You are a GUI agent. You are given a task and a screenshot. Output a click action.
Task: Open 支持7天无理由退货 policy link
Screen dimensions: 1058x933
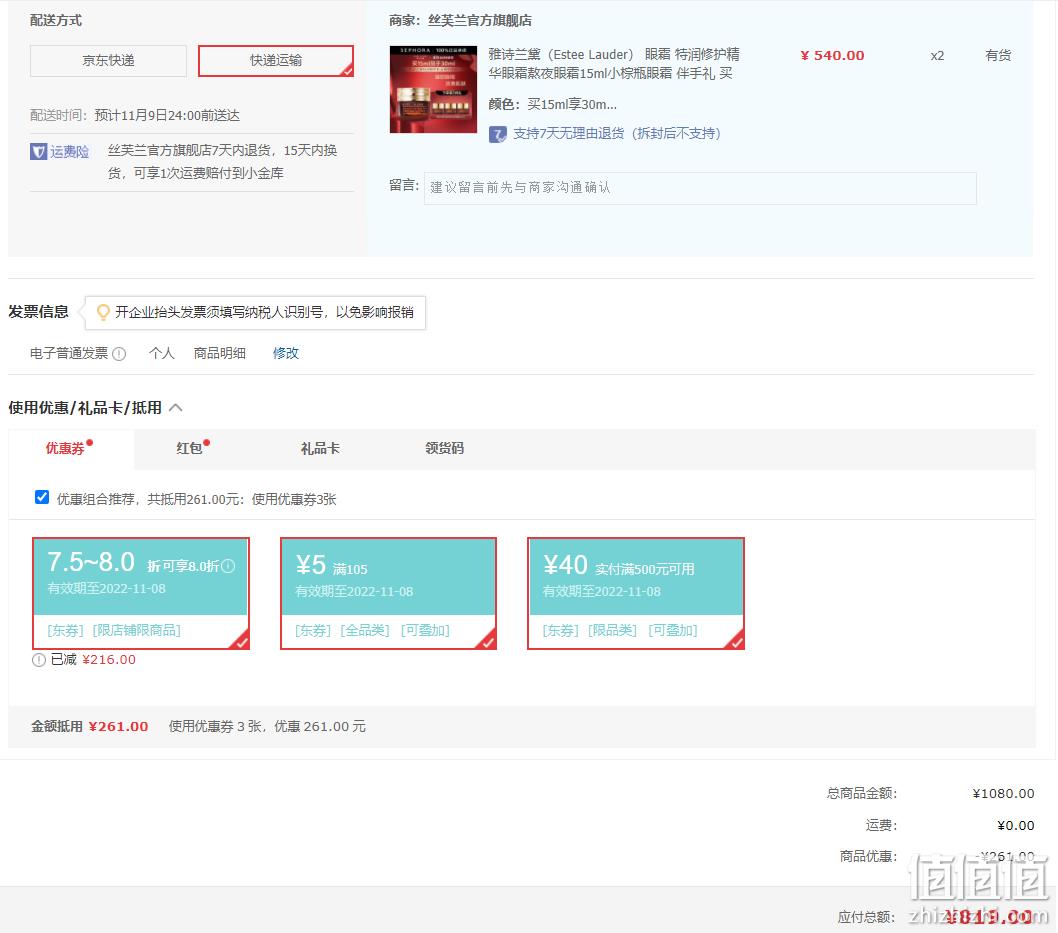coord(617,134)
